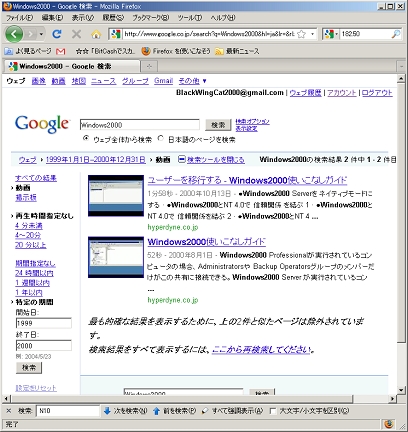This screenshot has height=432, width=408.
Task: Select 掲示板 filter in the sidebar
Action: 26,198
